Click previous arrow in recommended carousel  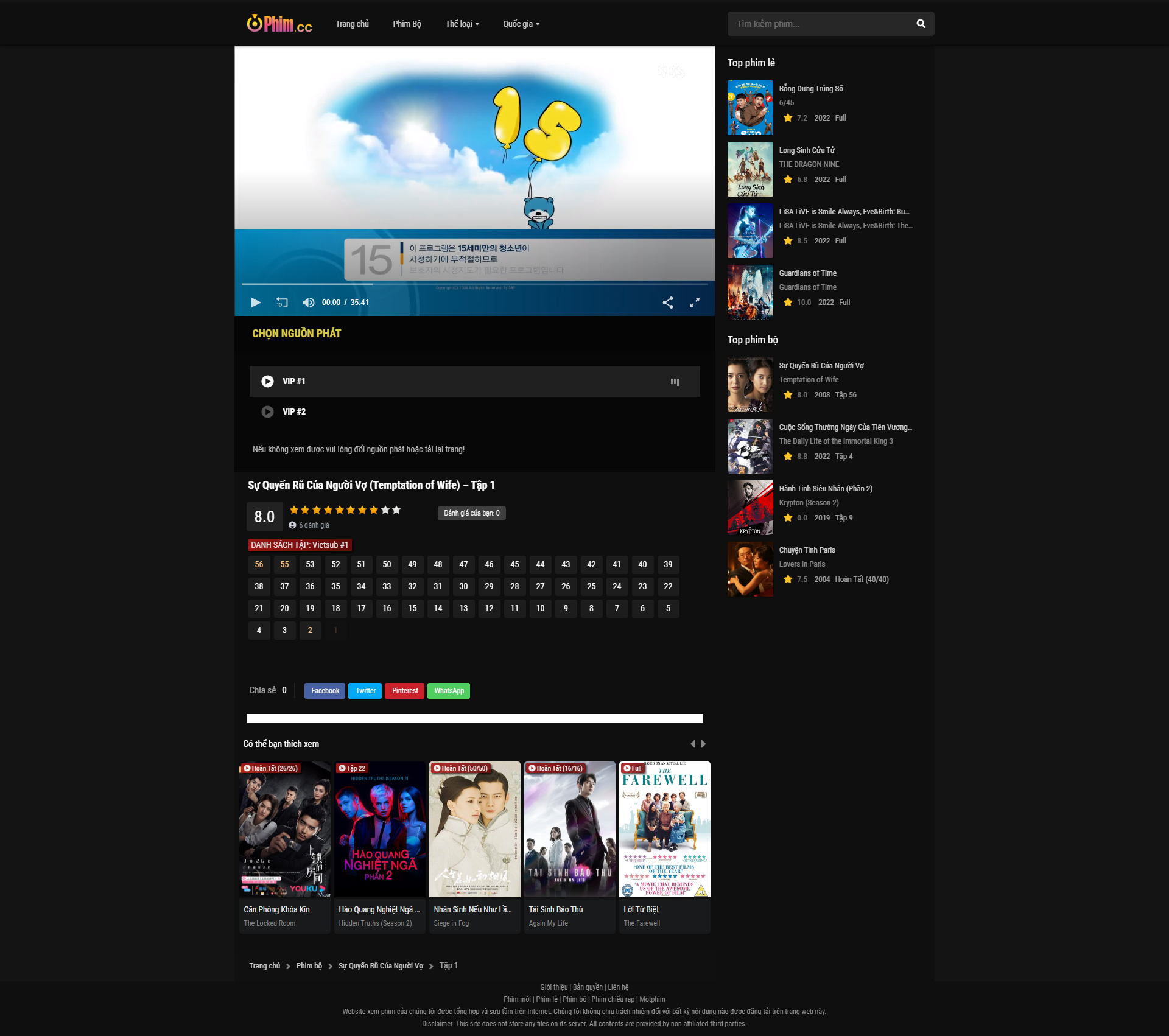click(692, 744)
